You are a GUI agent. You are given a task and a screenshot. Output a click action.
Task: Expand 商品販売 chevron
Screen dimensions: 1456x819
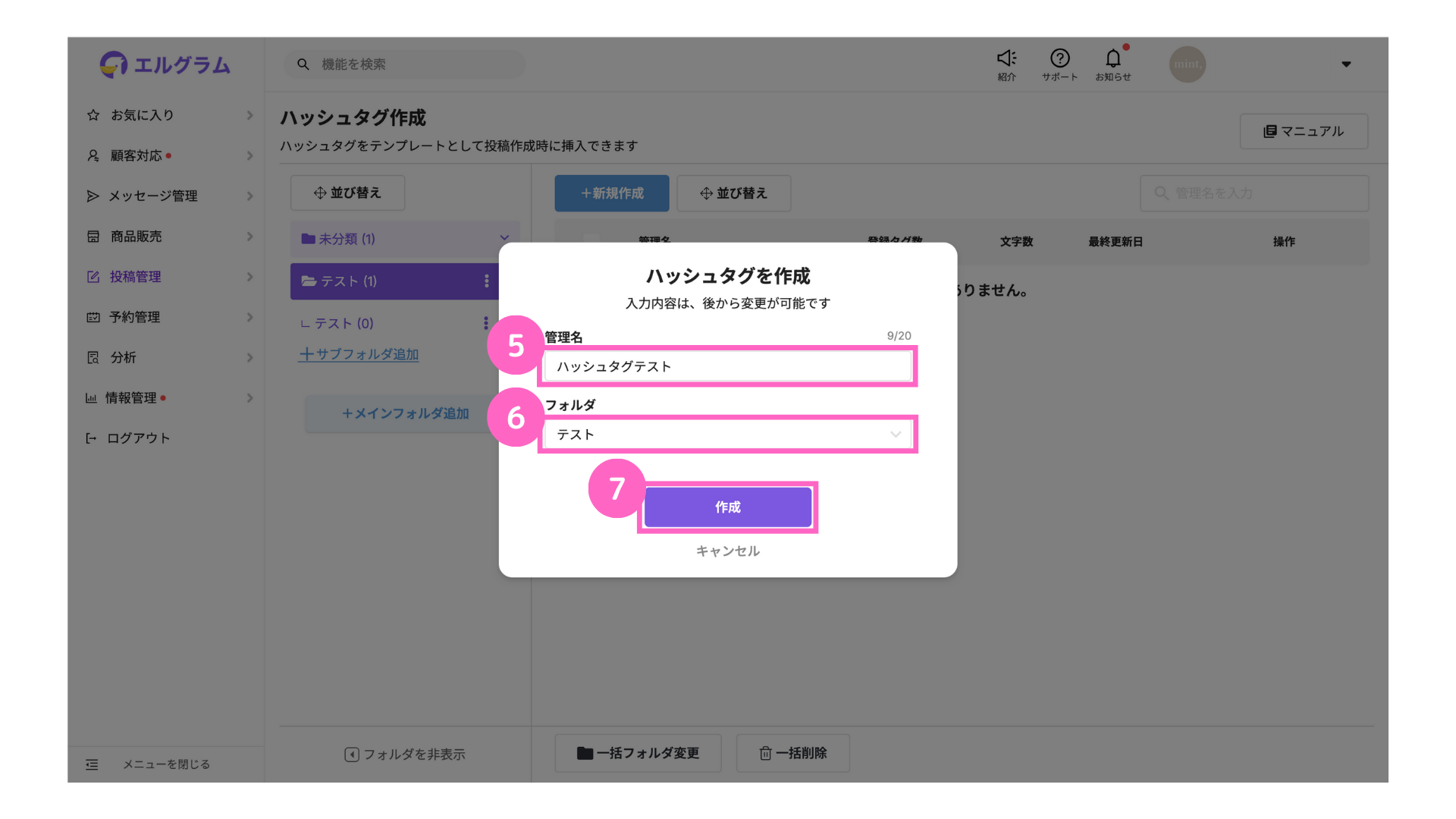249,237
